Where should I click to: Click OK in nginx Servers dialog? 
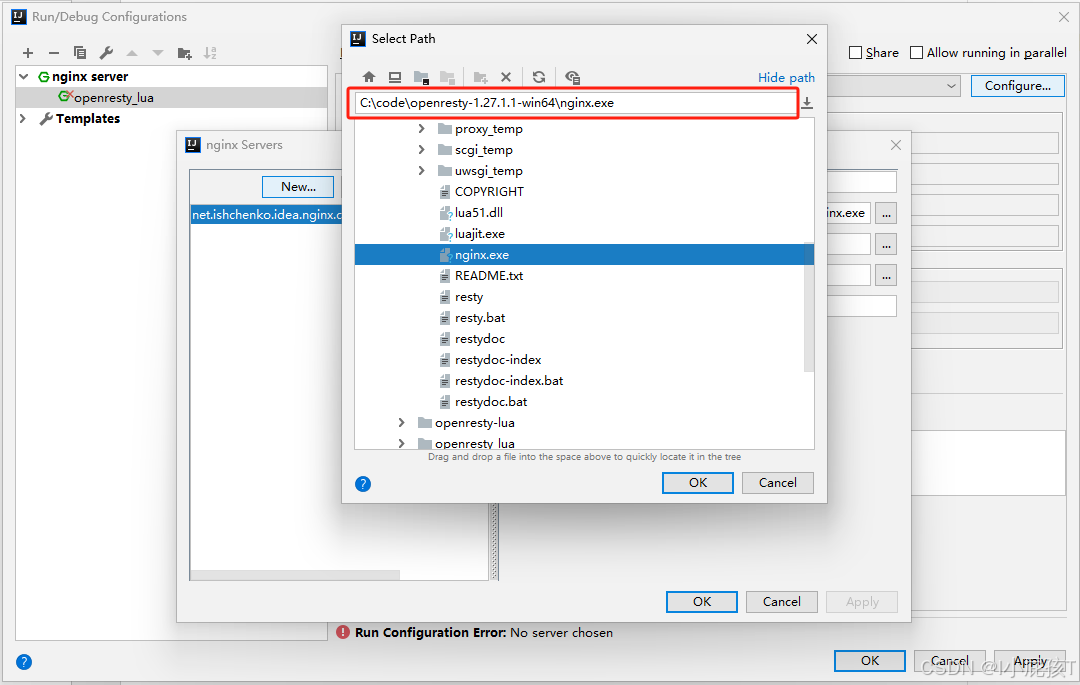click(x=702, y=602)
